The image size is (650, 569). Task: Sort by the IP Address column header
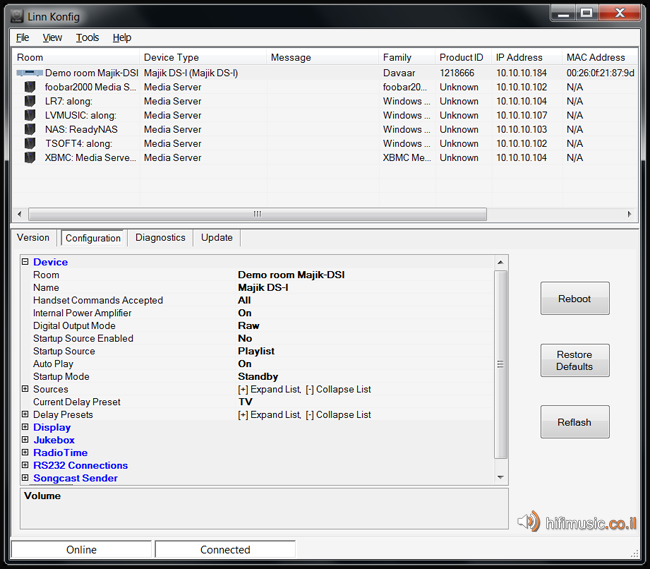(x=527, y=57)
